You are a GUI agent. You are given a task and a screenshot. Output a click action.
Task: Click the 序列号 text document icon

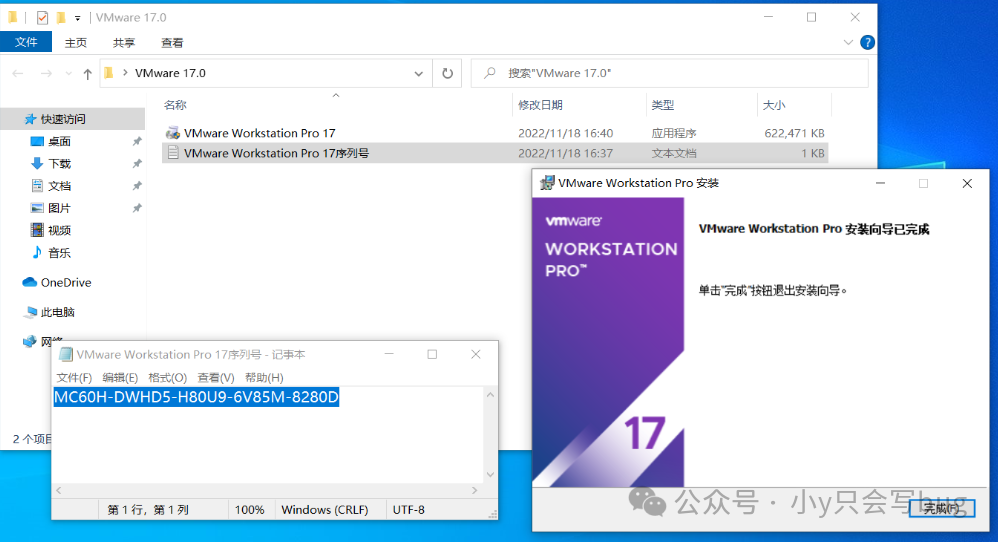[172, 153]
